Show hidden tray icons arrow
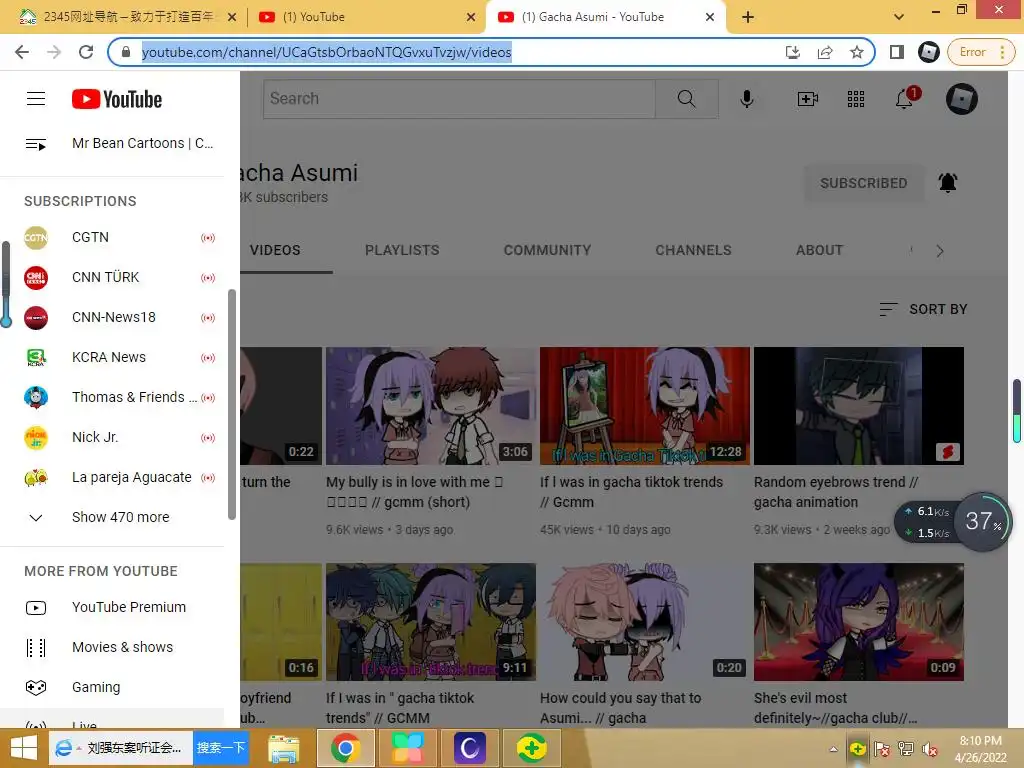The height and width of the screenshot is (768, 1024). coord(833,749)
